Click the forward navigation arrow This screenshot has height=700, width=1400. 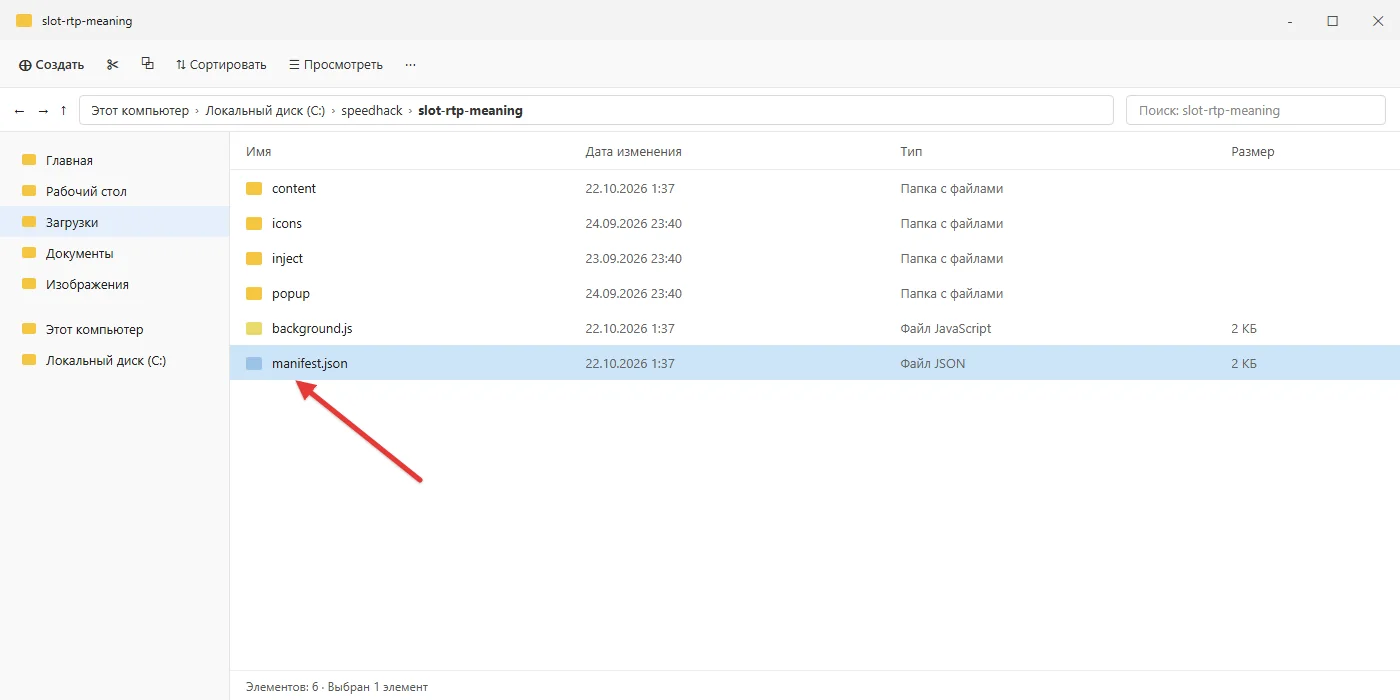click(x=42, y=110)
